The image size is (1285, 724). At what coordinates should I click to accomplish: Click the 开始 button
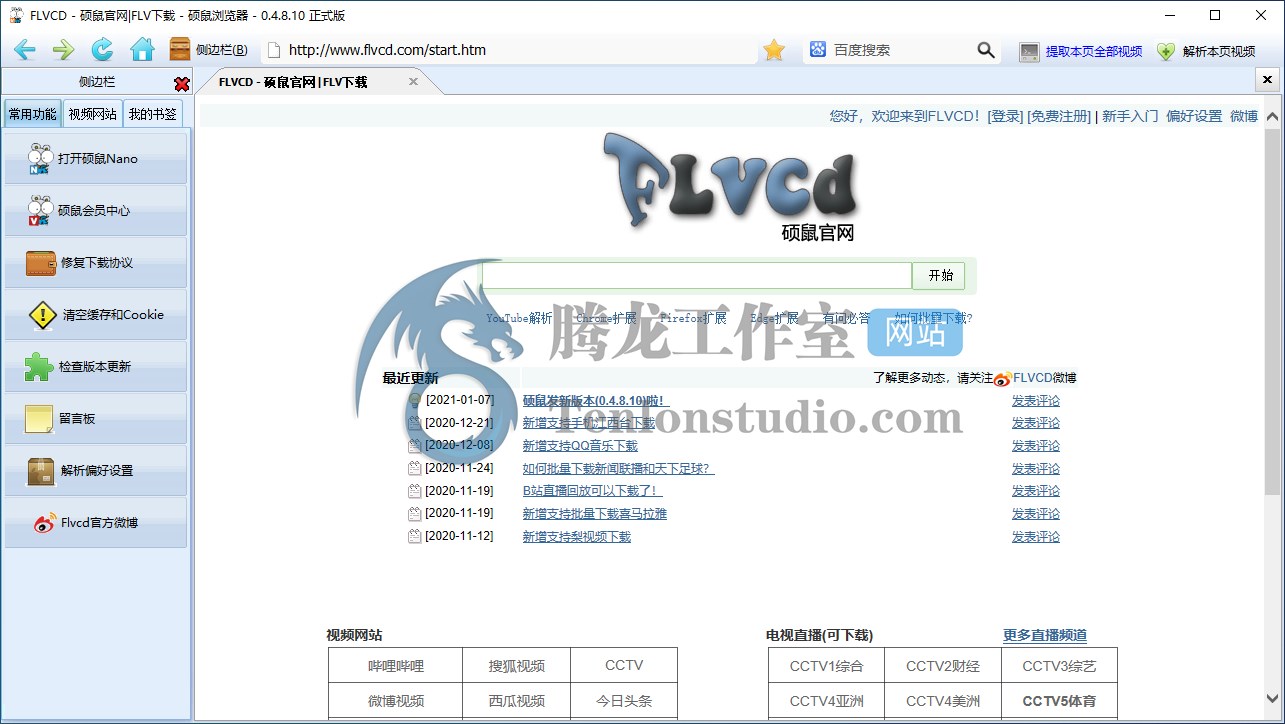click(x=940, y=276)
